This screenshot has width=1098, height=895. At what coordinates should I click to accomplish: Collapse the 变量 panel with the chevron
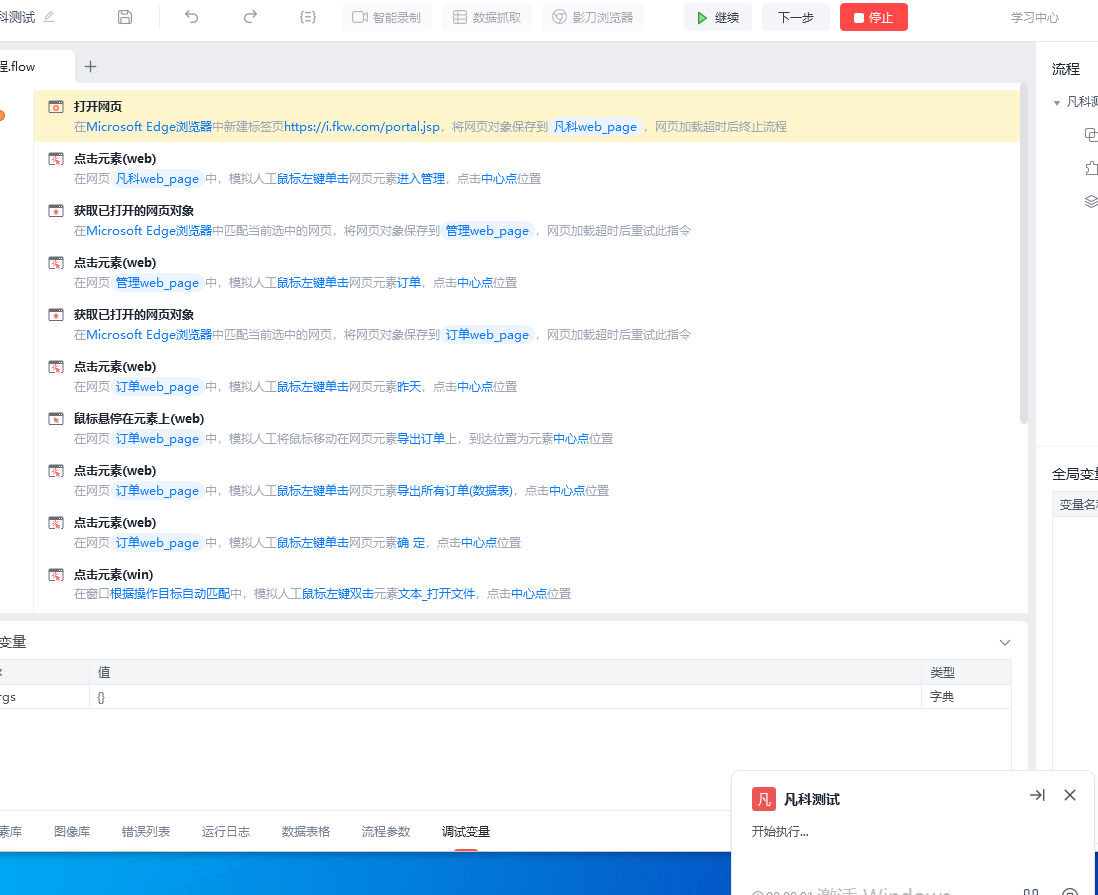(1005, 642)
